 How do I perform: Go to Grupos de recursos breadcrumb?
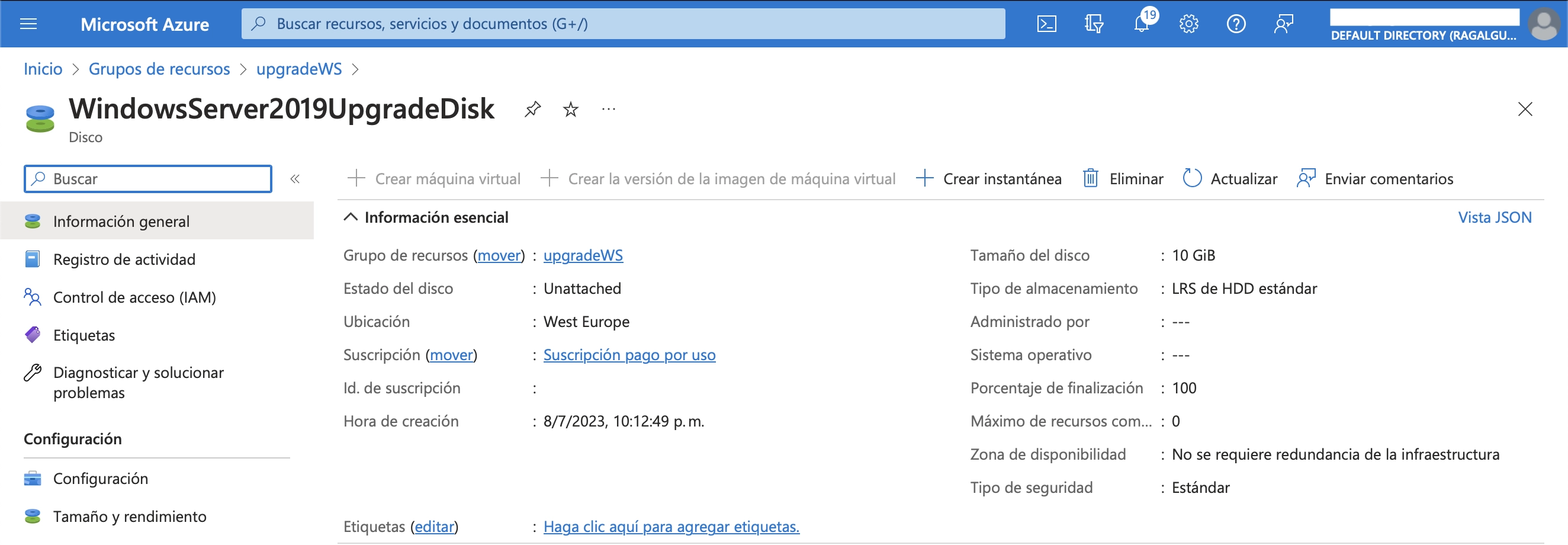click(x=159, y=69)
